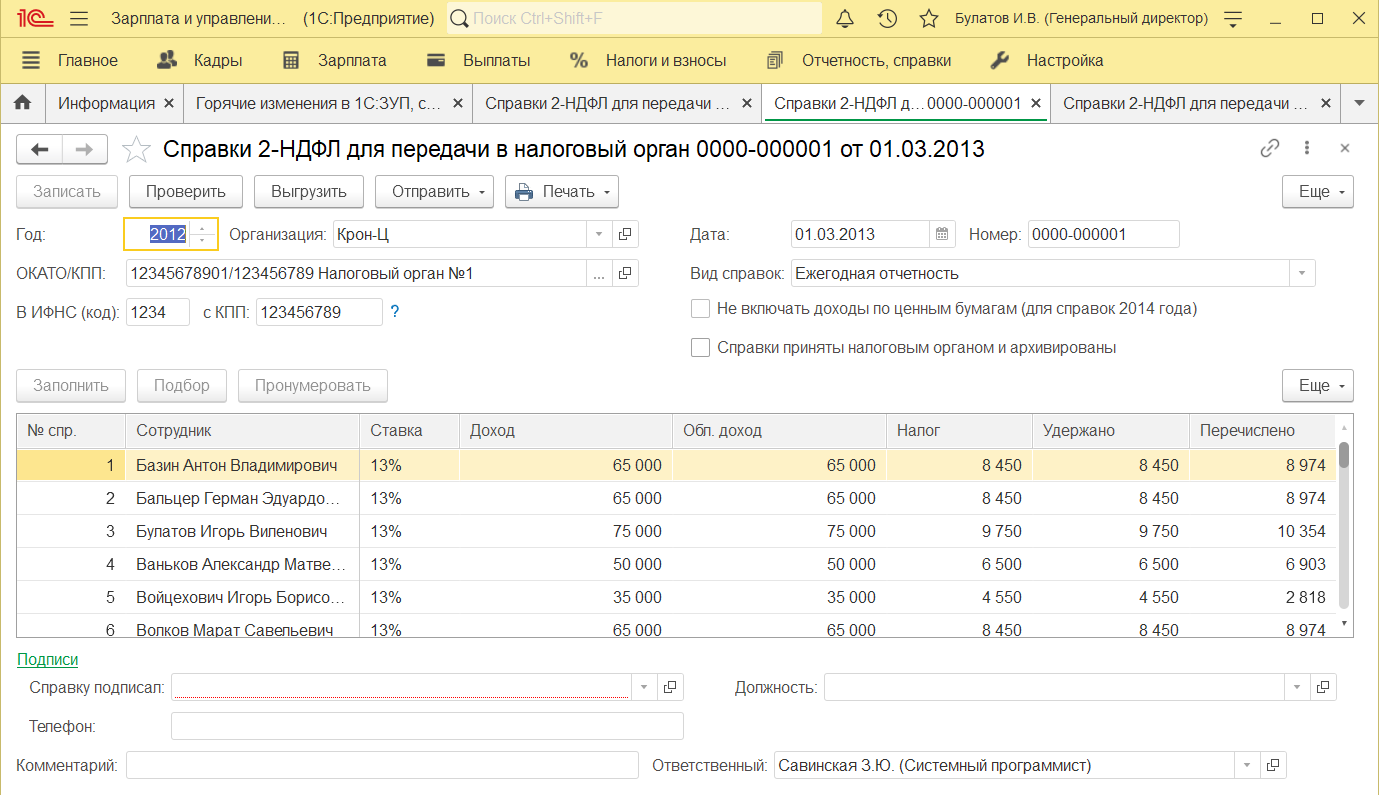The width and height of the screenshot is (1379, 795).
Task: Open service settings icon near user name
Action: pos(1234,18)
